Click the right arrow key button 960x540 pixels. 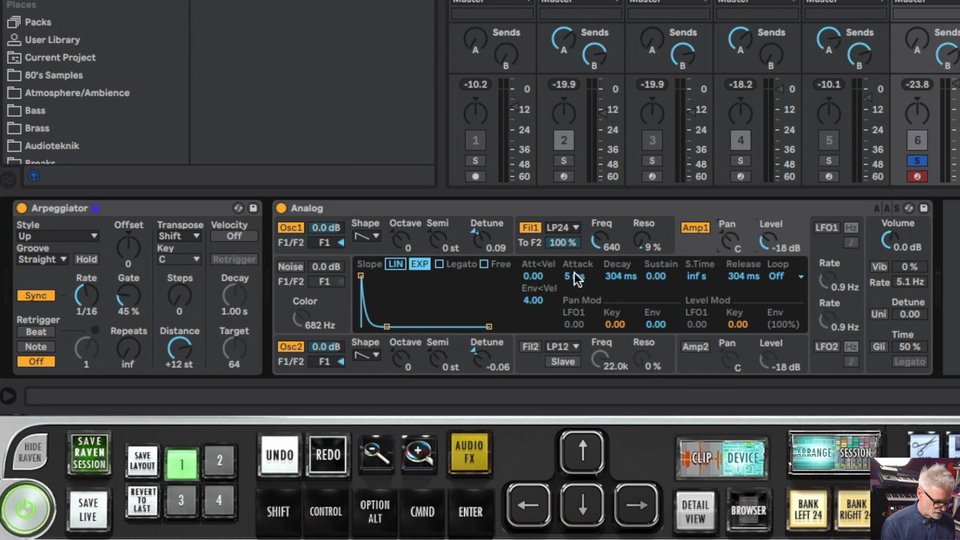(x=636, y=505)
